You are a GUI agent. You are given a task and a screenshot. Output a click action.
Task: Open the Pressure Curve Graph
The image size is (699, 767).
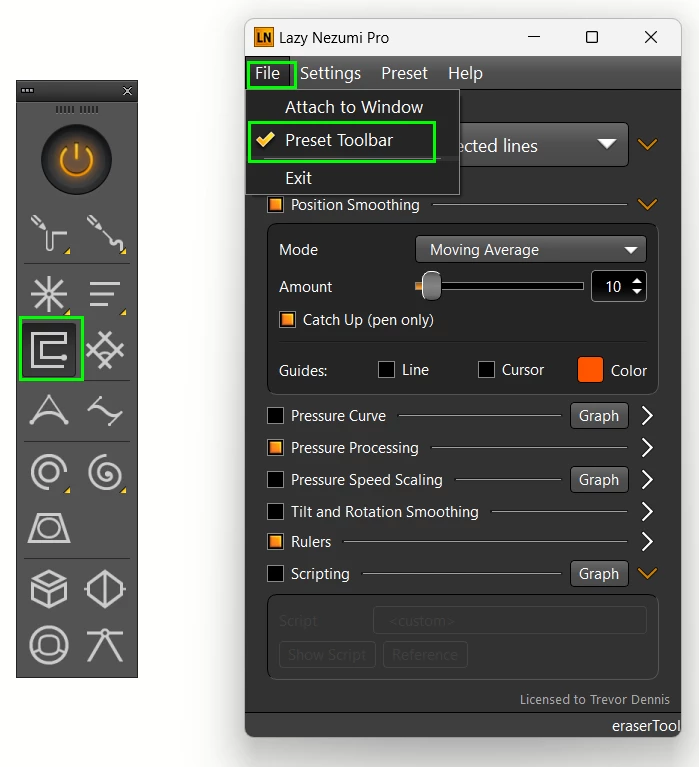(x=599, y=416)
